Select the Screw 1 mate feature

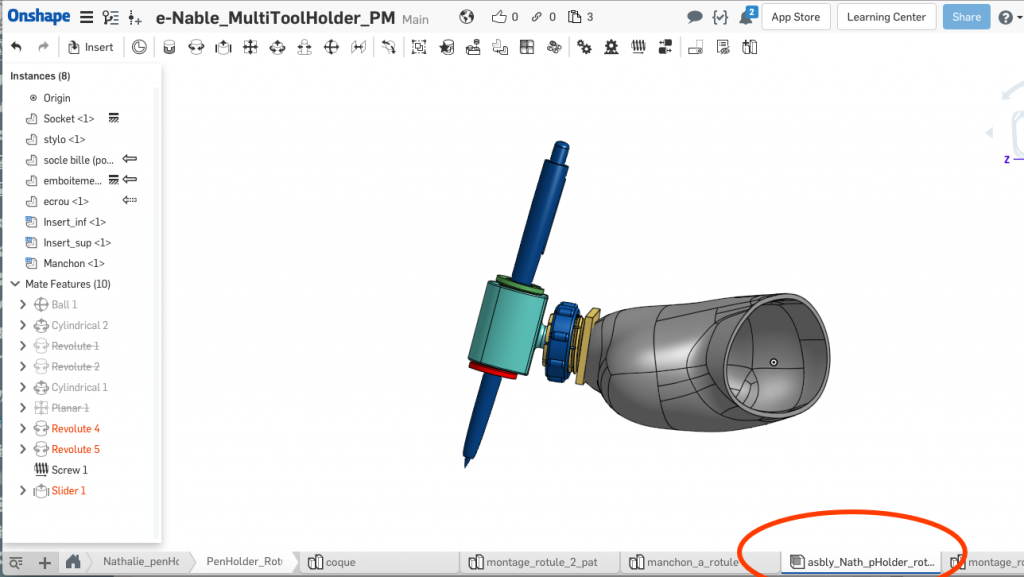[x=69, y=470]
